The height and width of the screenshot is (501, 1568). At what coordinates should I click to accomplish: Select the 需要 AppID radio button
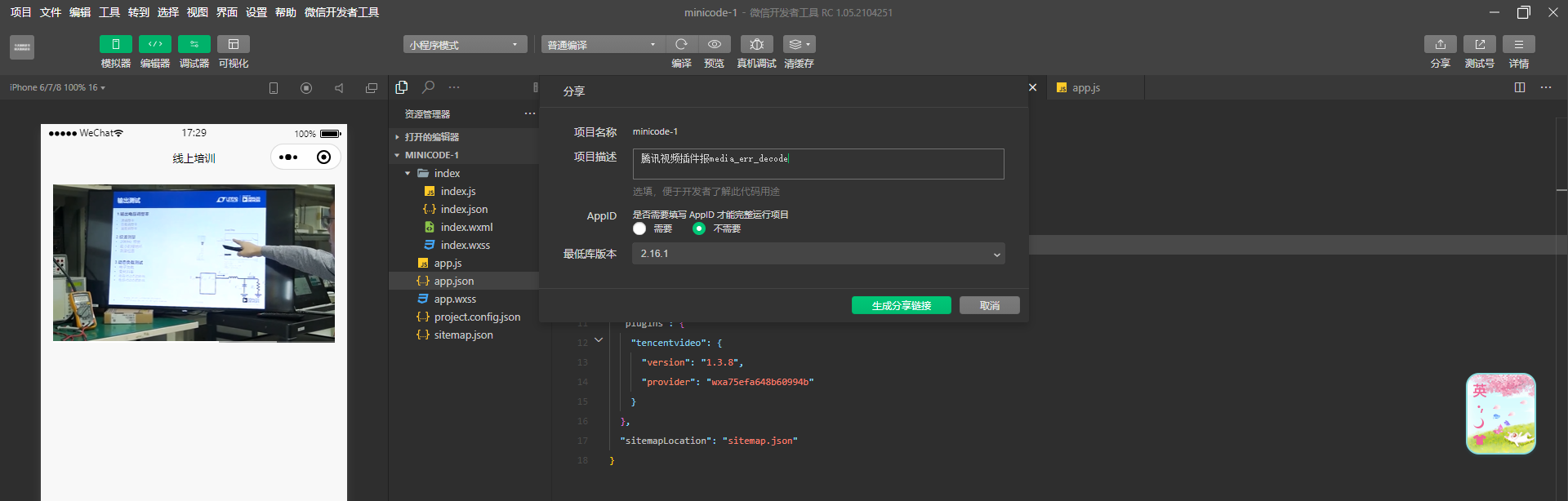coord(639,228)
